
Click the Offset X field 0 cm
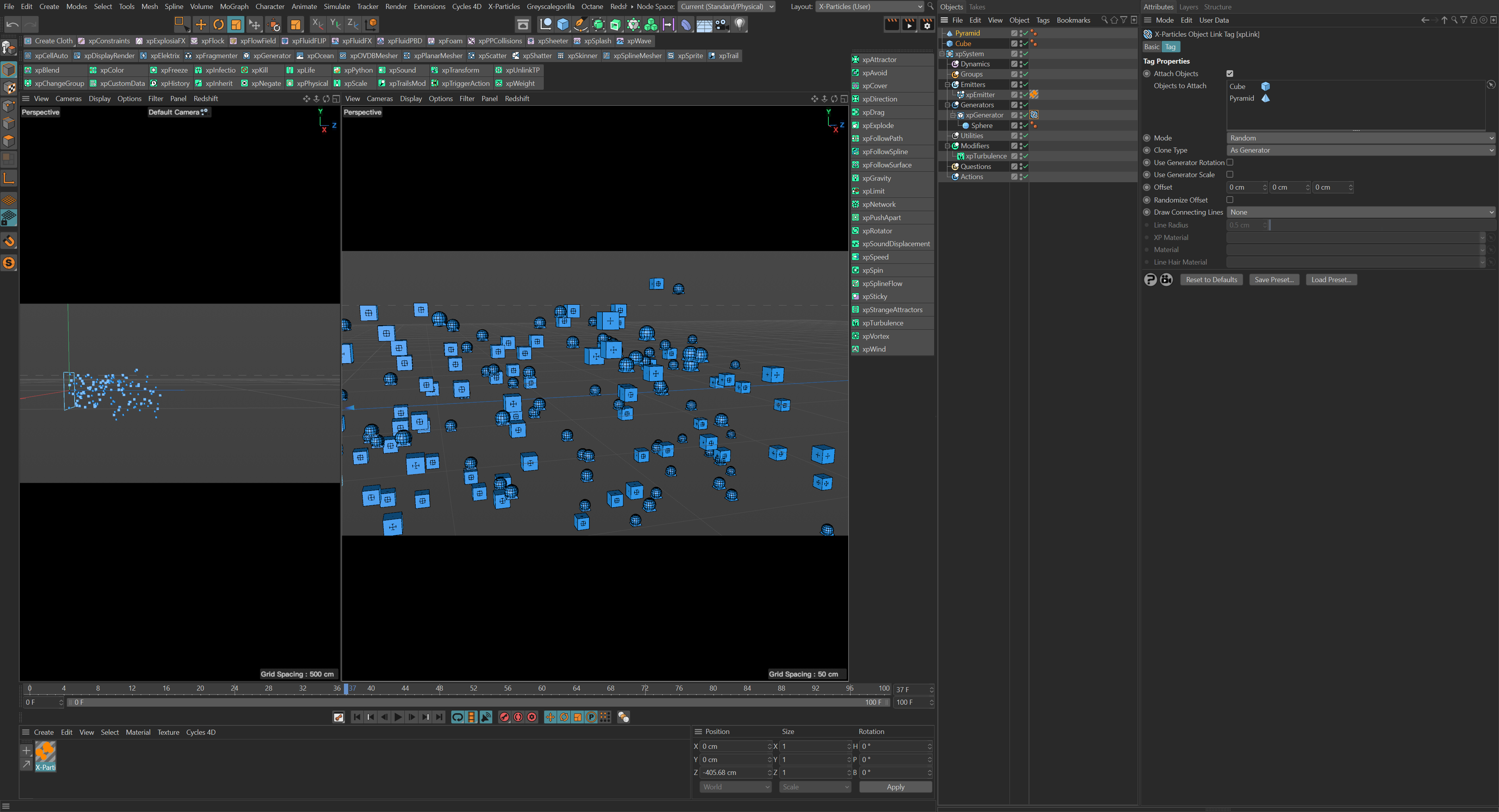[x=1246, y=187]
